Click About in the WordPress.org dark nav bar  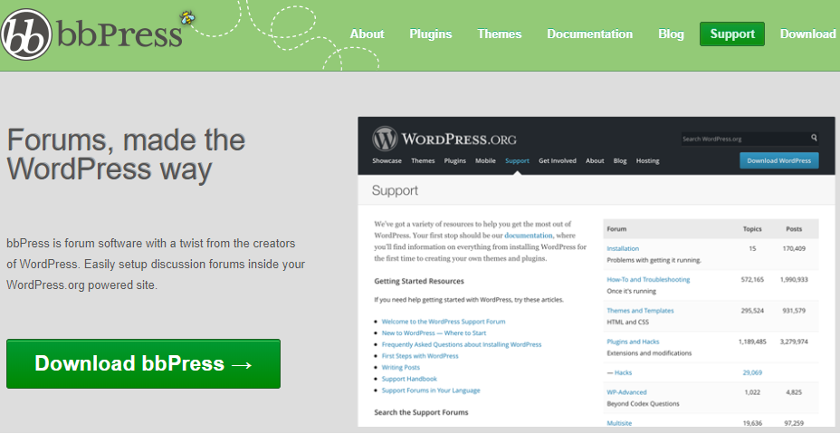click(x=595, y=161)
